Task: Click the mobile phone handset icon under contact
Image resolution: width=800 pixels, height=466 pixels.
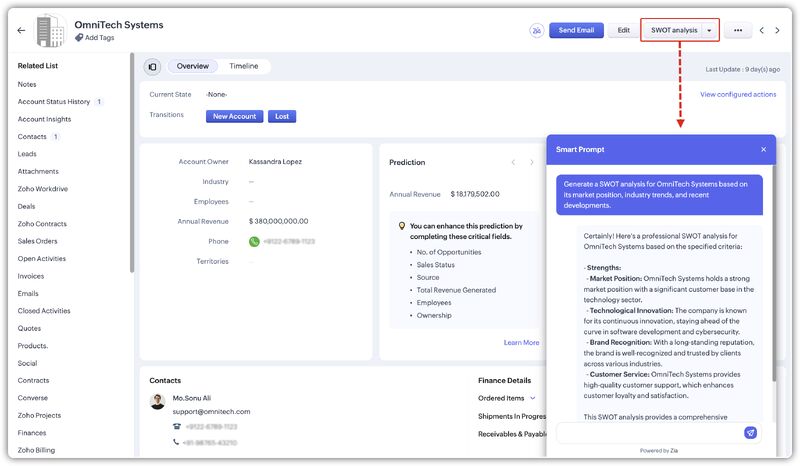Action: pos(176,442)
